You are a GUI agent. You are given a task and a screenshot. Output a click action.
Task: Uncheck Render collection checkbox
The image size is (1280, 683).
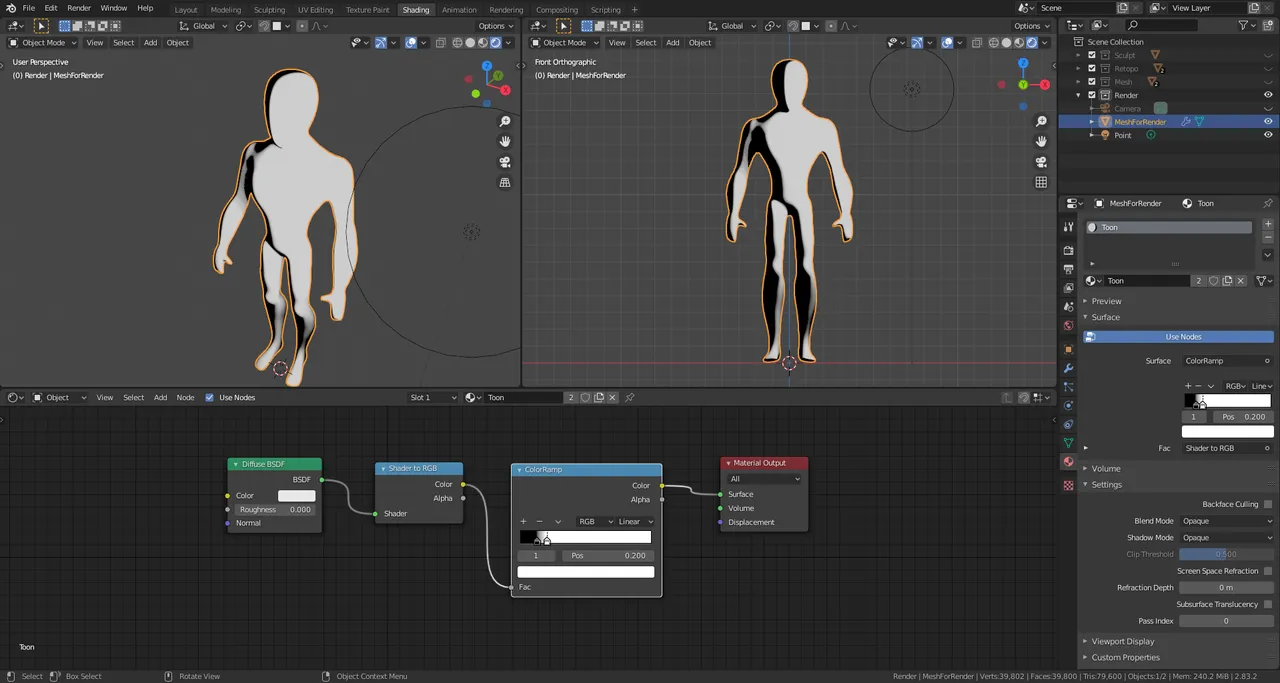click(x=1092, y=95)
